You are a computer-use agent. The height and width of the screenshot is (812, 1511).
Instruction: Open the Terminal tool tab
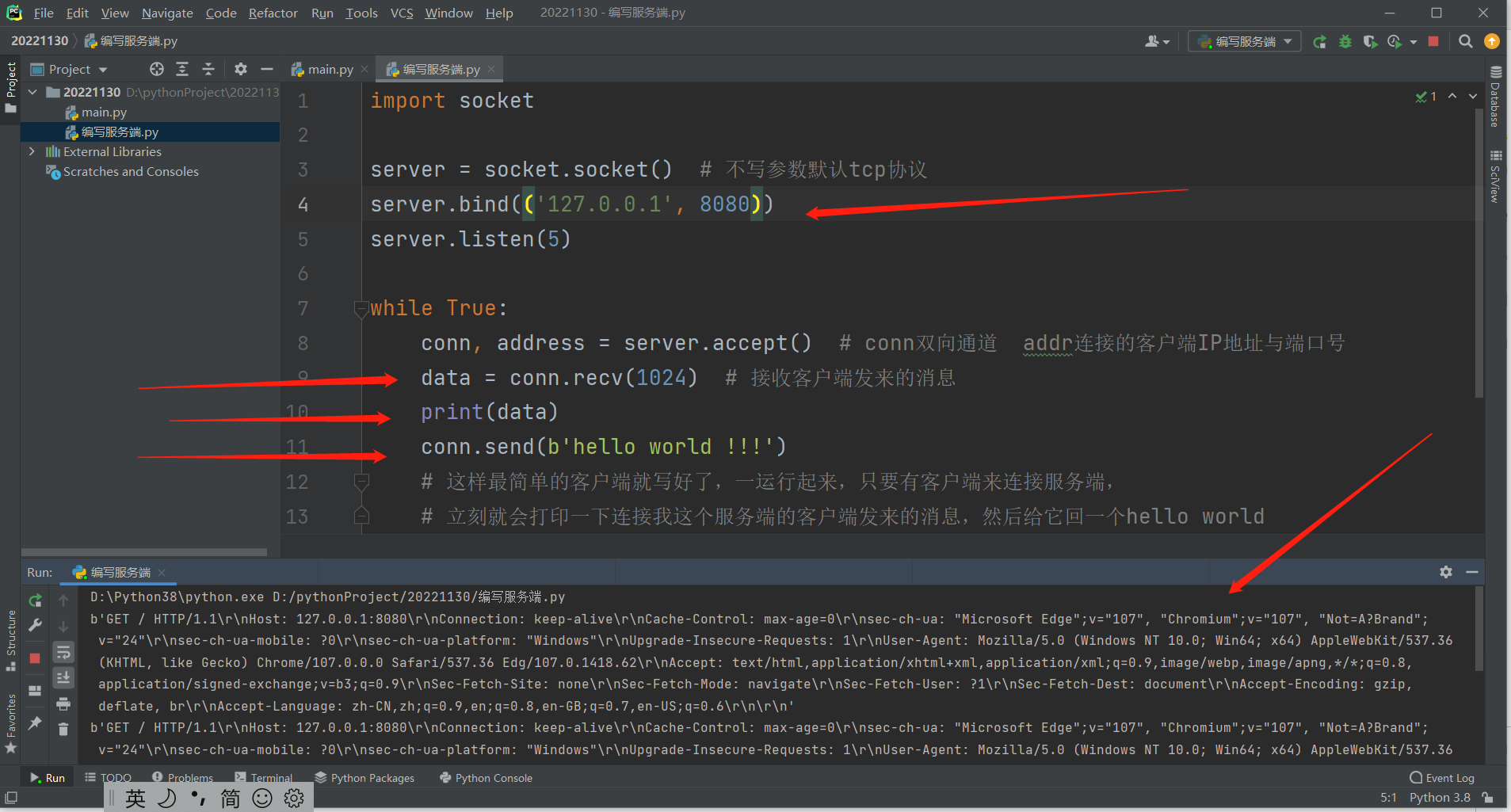(264, 778)
